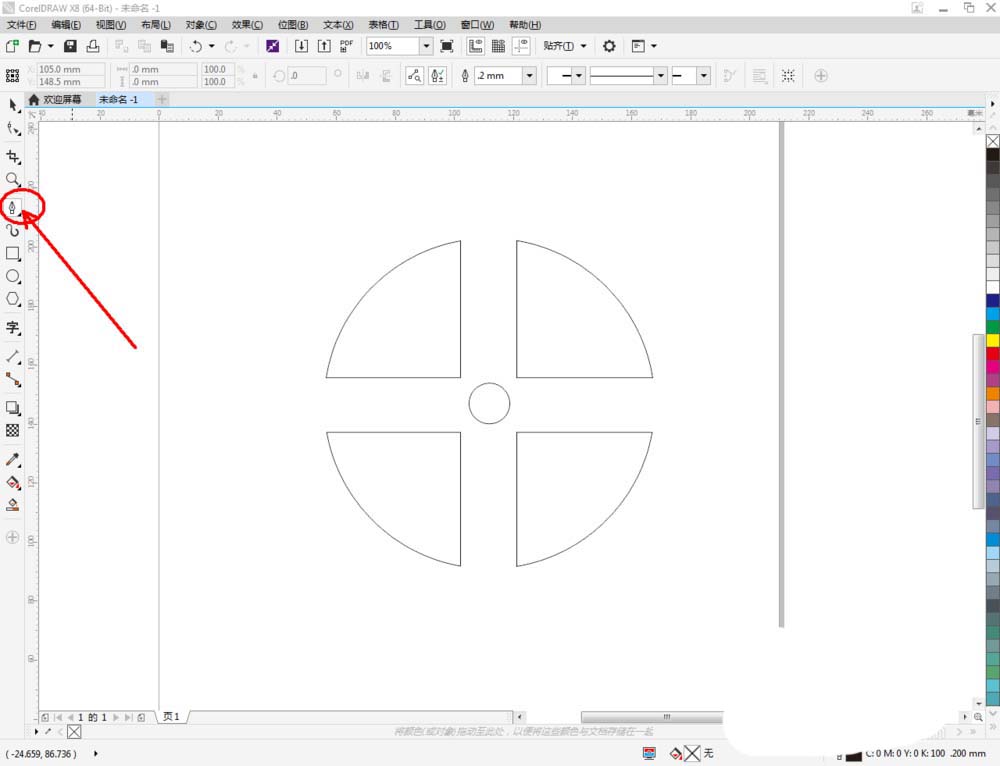Click the Export icon
The height and width of the screenshot is (766, 1000).
click(x=324, y=46)
